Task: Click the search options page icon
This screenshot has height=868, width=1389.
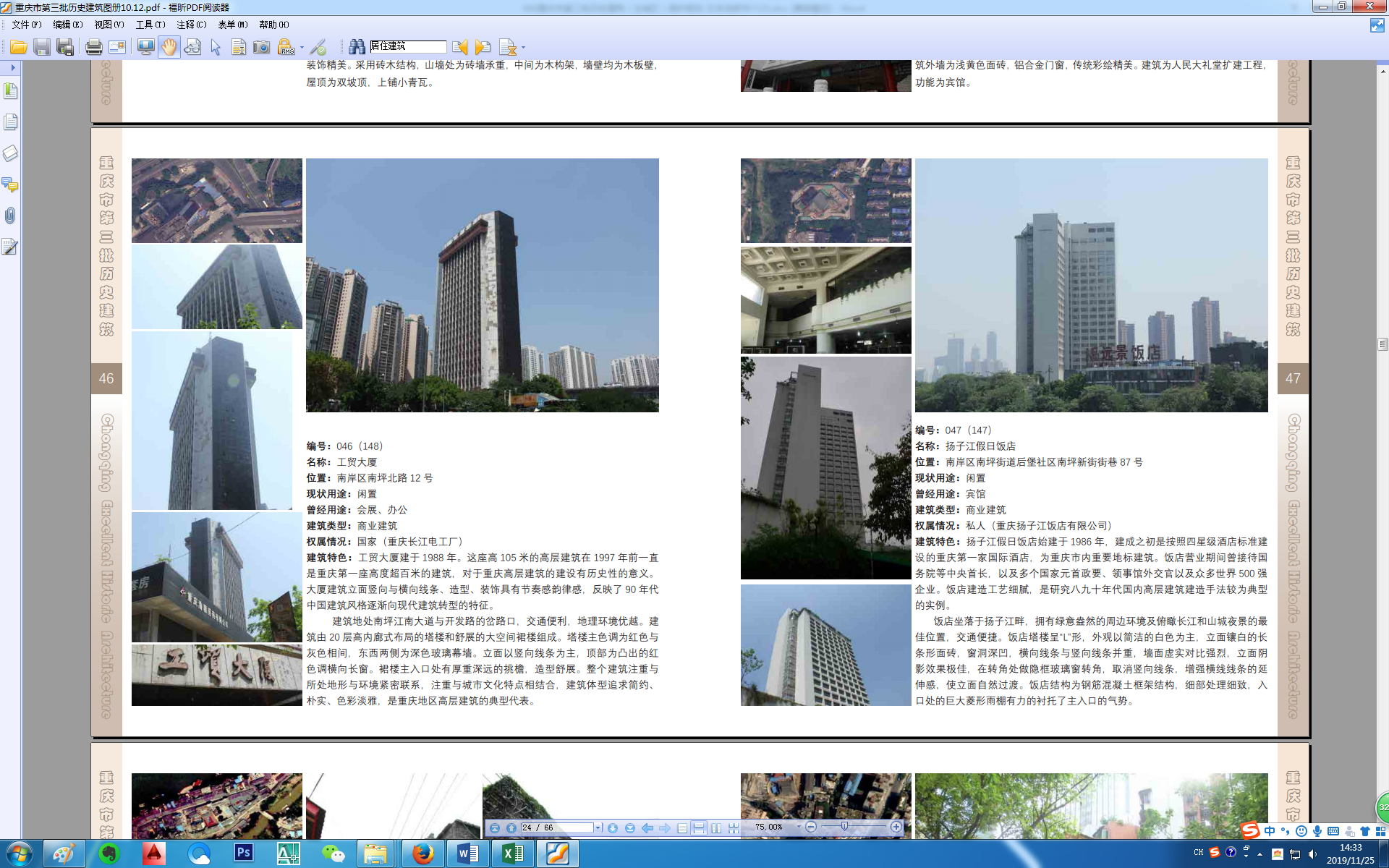Action: point(508,47)
